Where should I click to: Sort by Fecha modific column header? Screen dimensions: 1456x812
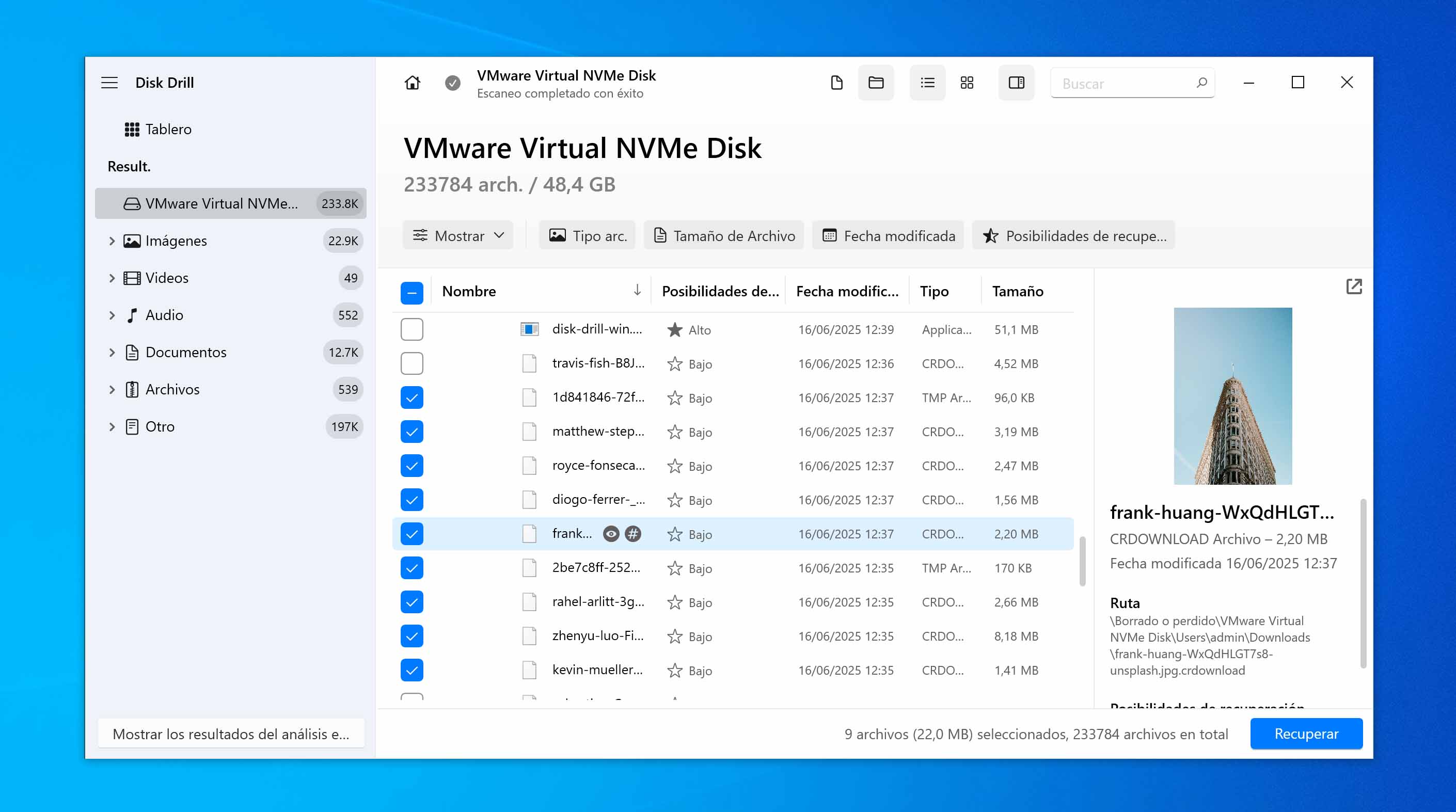847,291
